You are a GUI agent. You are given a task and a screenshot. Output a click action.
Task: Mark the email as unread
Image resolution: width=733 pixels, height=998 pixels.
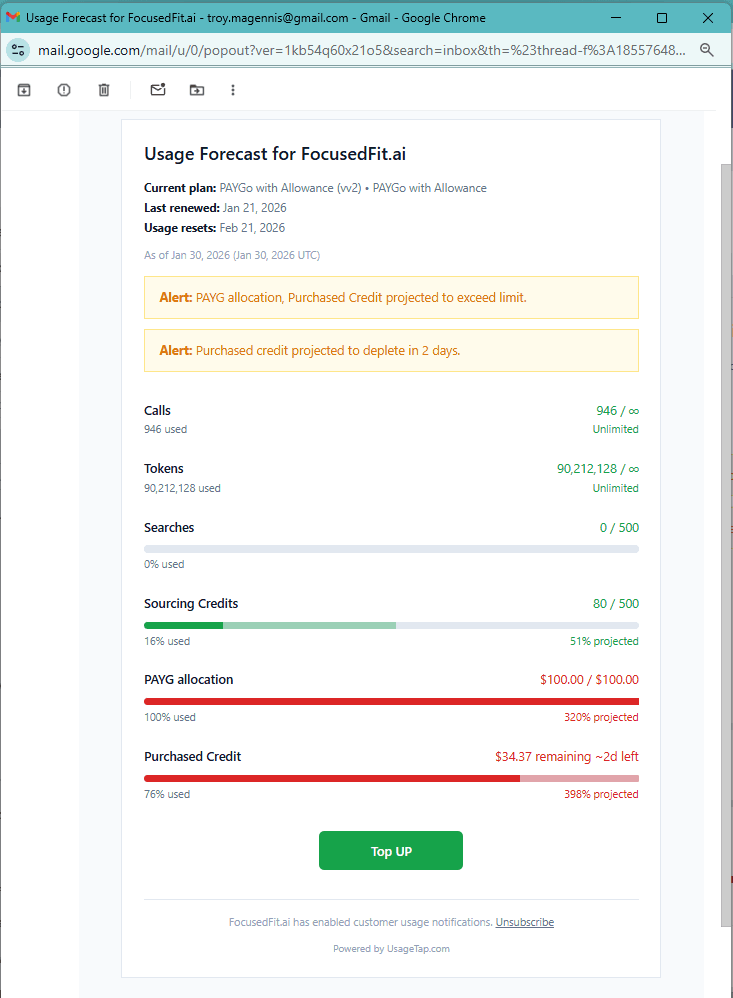pyautogui.click(x=157, y=89)
